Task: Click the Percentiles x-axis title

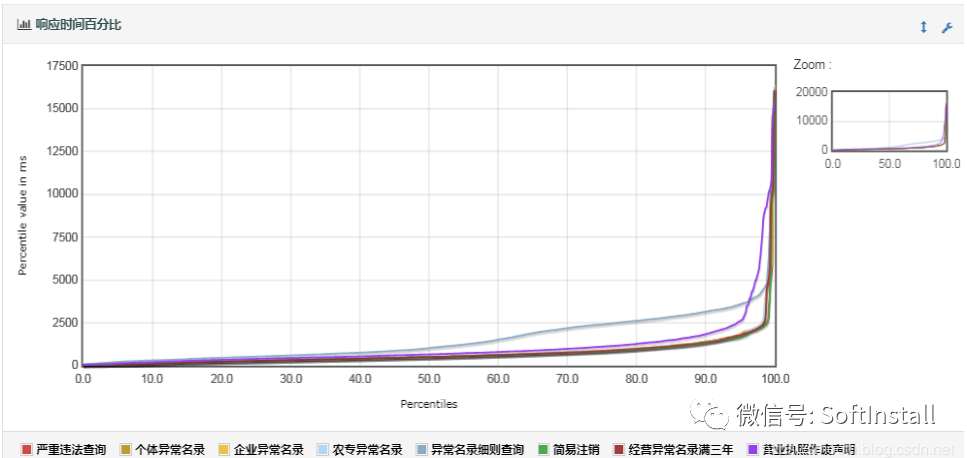Action: [x=429, y=404]
